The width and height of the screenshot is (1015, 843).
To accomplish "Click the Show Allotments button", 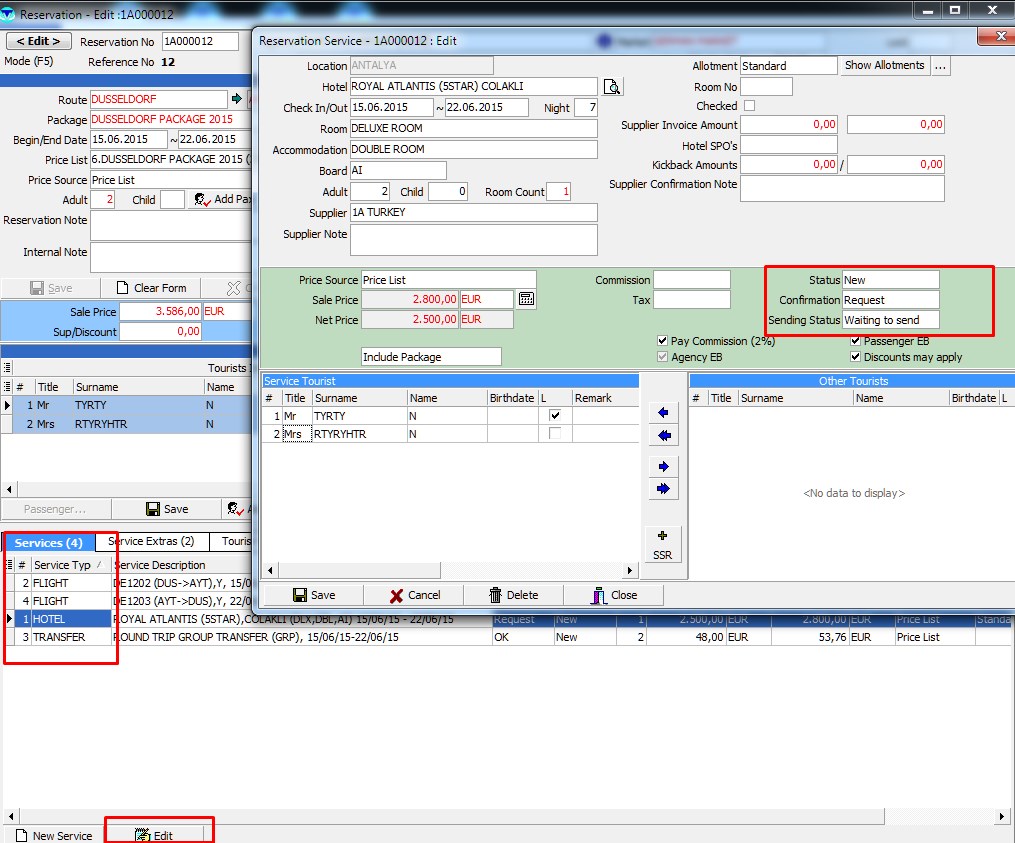I will (x=884, y=66).
